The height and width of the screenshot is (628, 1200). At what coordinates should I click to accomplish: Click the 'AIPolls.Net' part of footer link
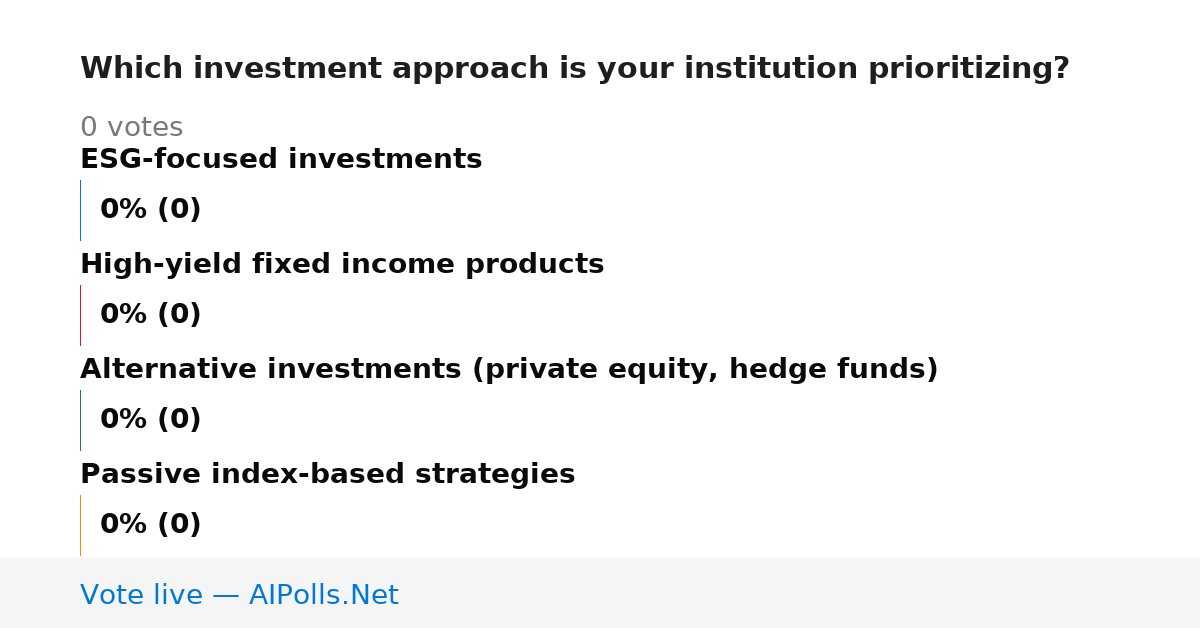pos(324,595)
